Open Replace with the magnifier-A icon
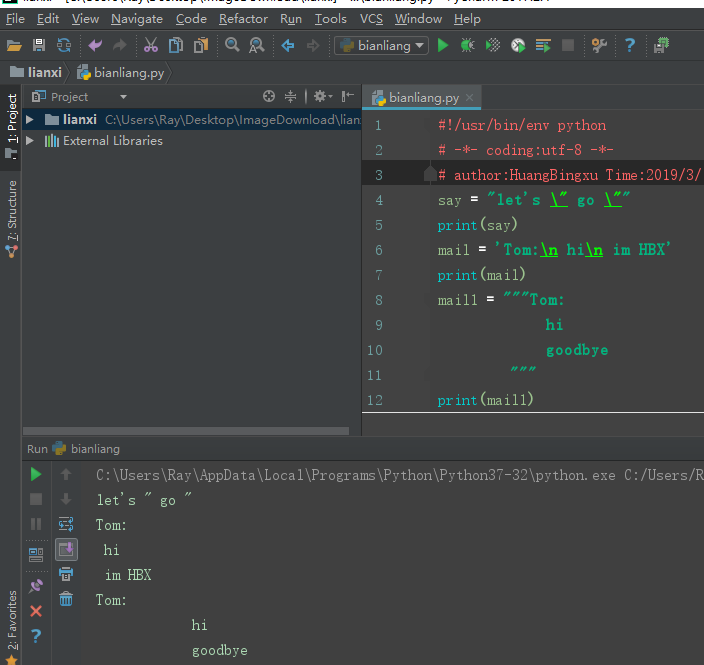Viewport: 704px width, 665px height. point(256,45)
